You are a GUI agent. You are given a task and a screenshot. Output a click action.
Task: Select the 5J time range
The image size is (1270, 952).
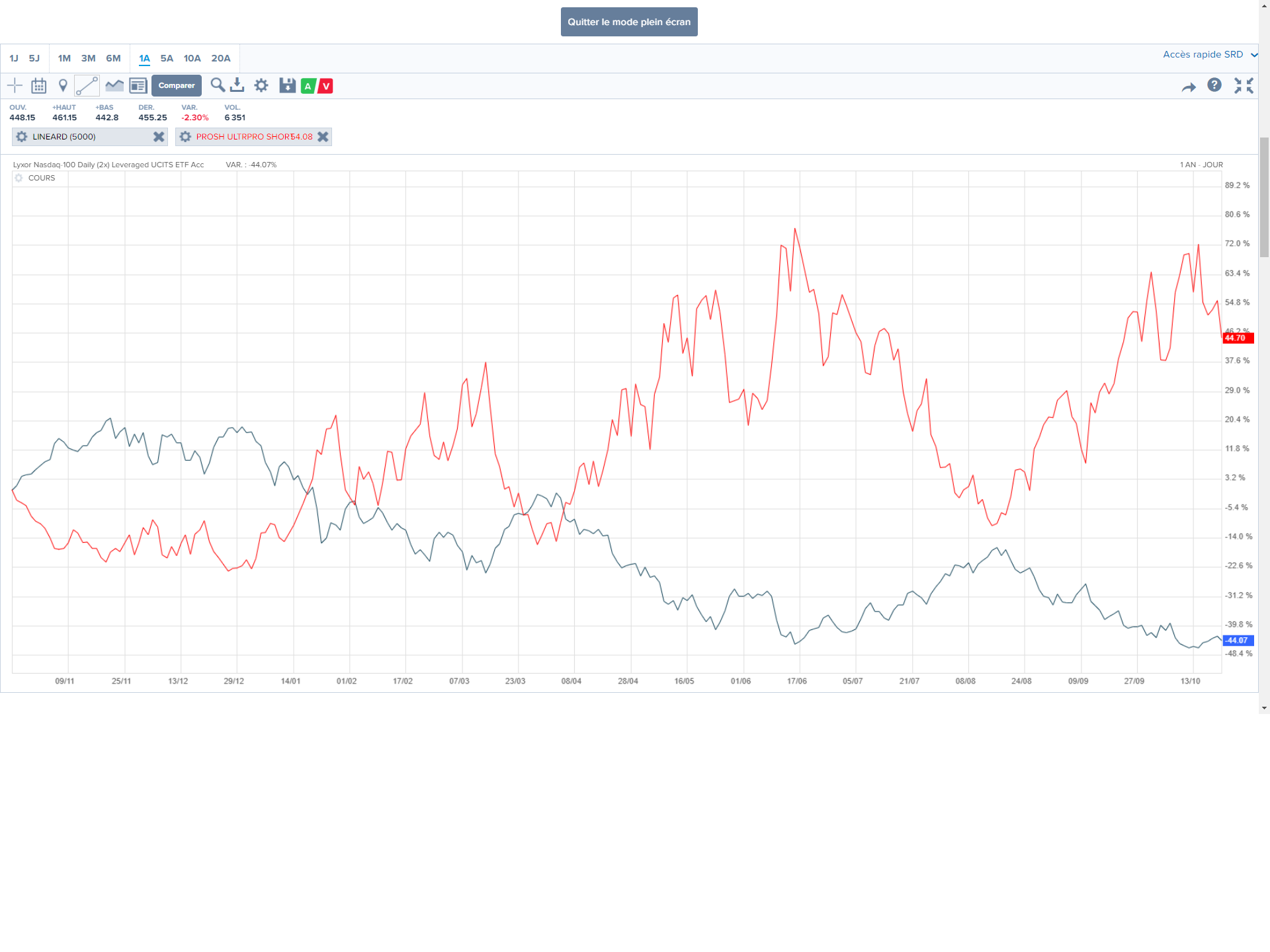(x=34, y=58)
